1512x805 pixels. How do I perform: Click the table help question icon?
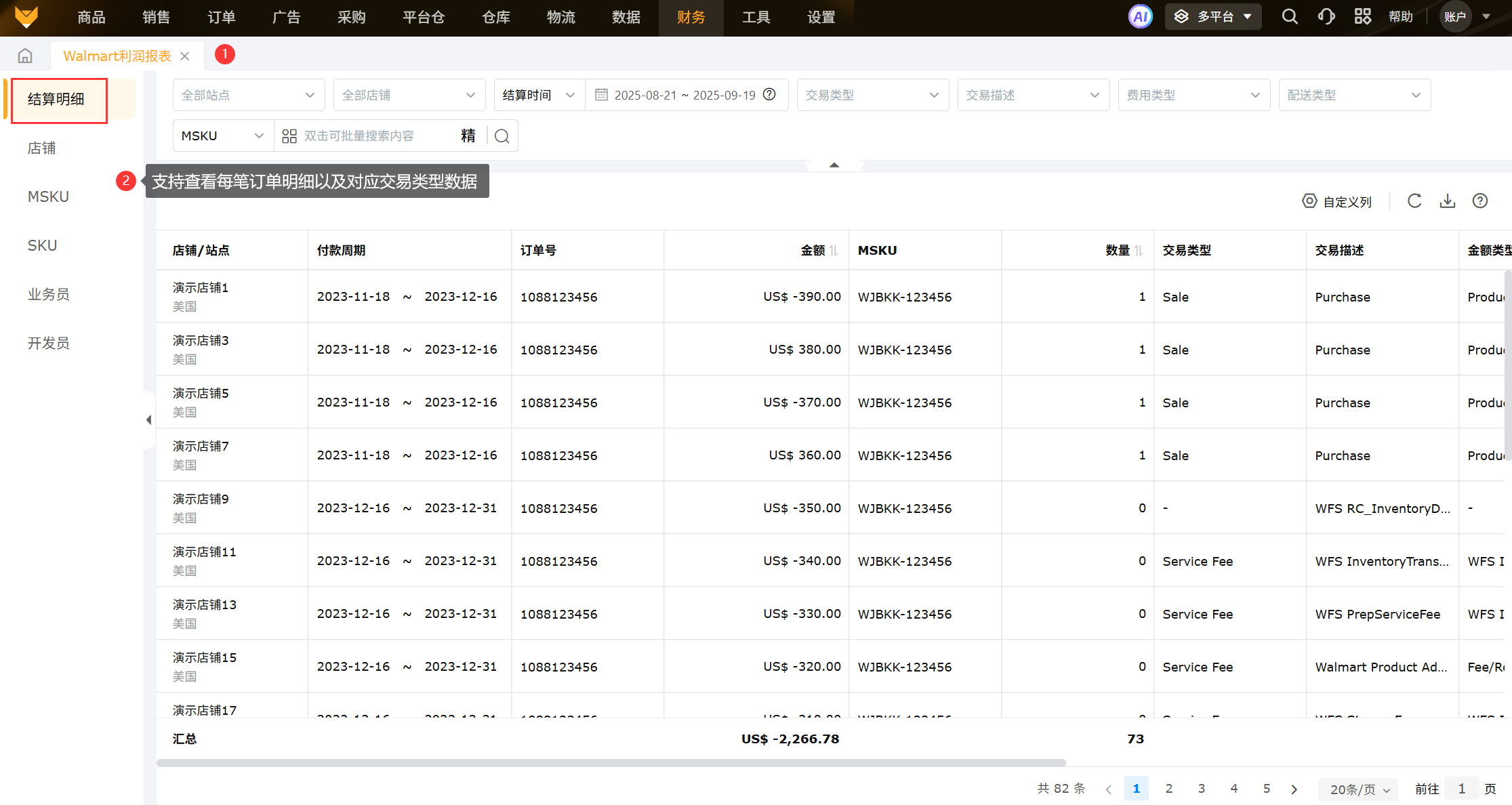pyautogui.click(x=1480, y=201)
